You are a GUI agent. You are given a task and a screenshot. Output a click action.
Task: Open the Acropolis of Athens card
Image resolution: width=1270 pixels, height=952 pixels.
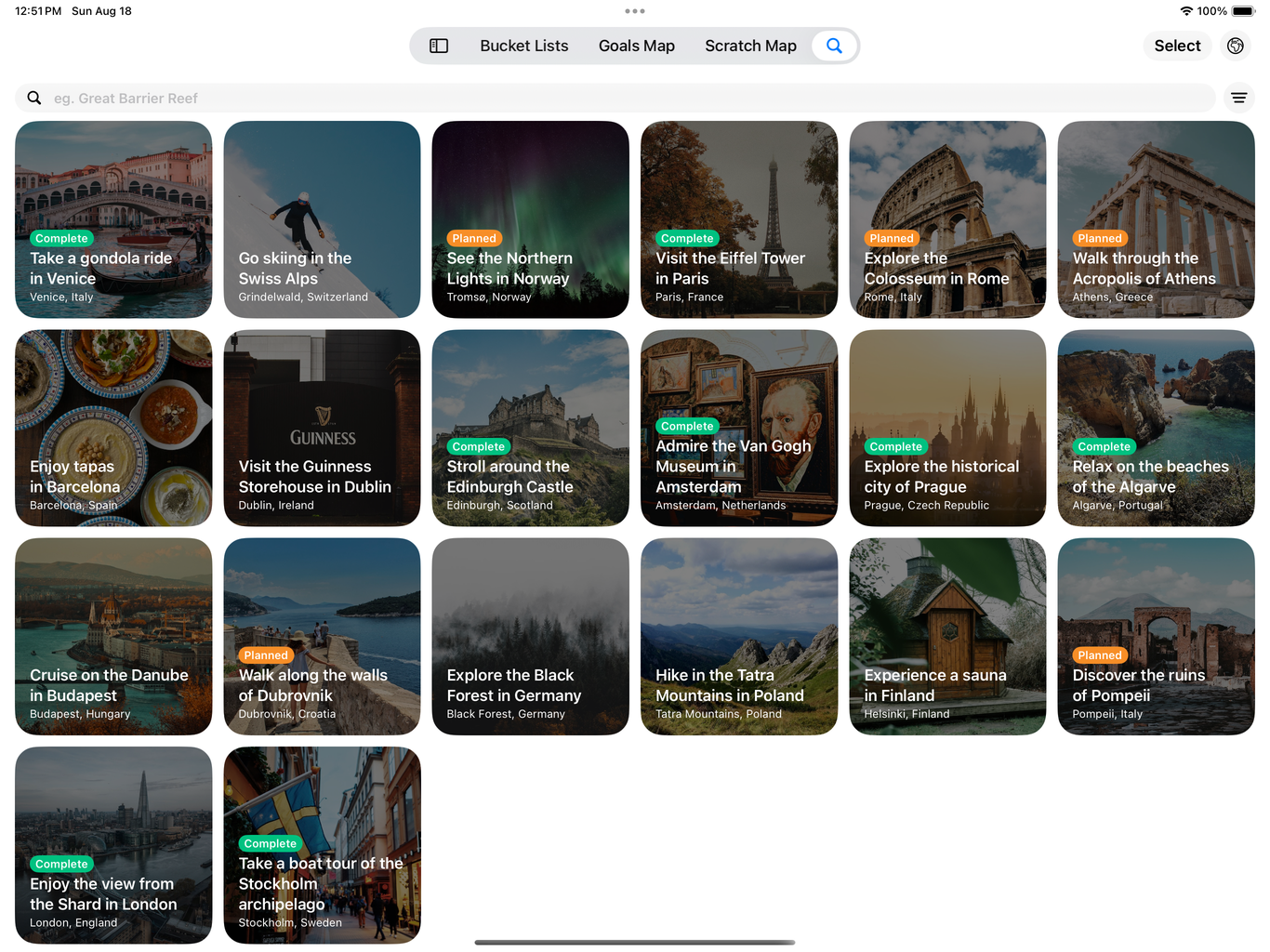tap(1157, 219)
